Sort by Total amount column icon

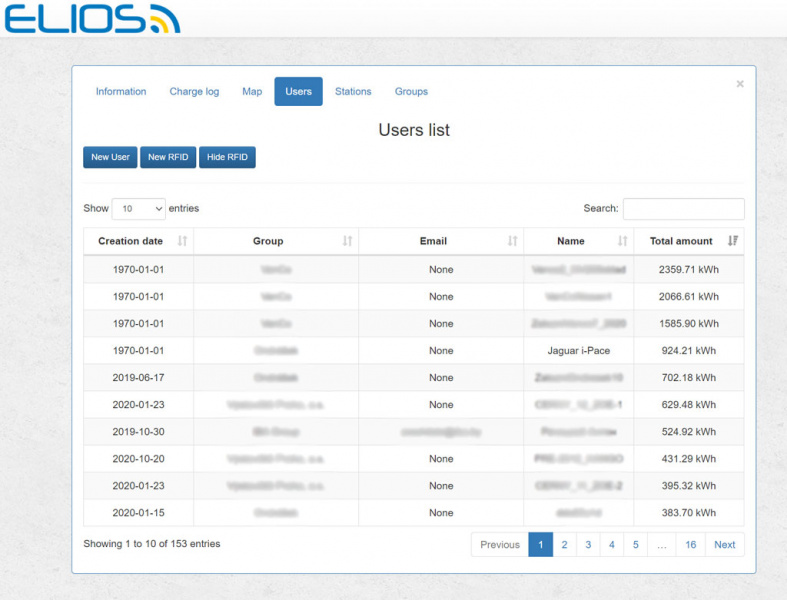click(733, 241)
